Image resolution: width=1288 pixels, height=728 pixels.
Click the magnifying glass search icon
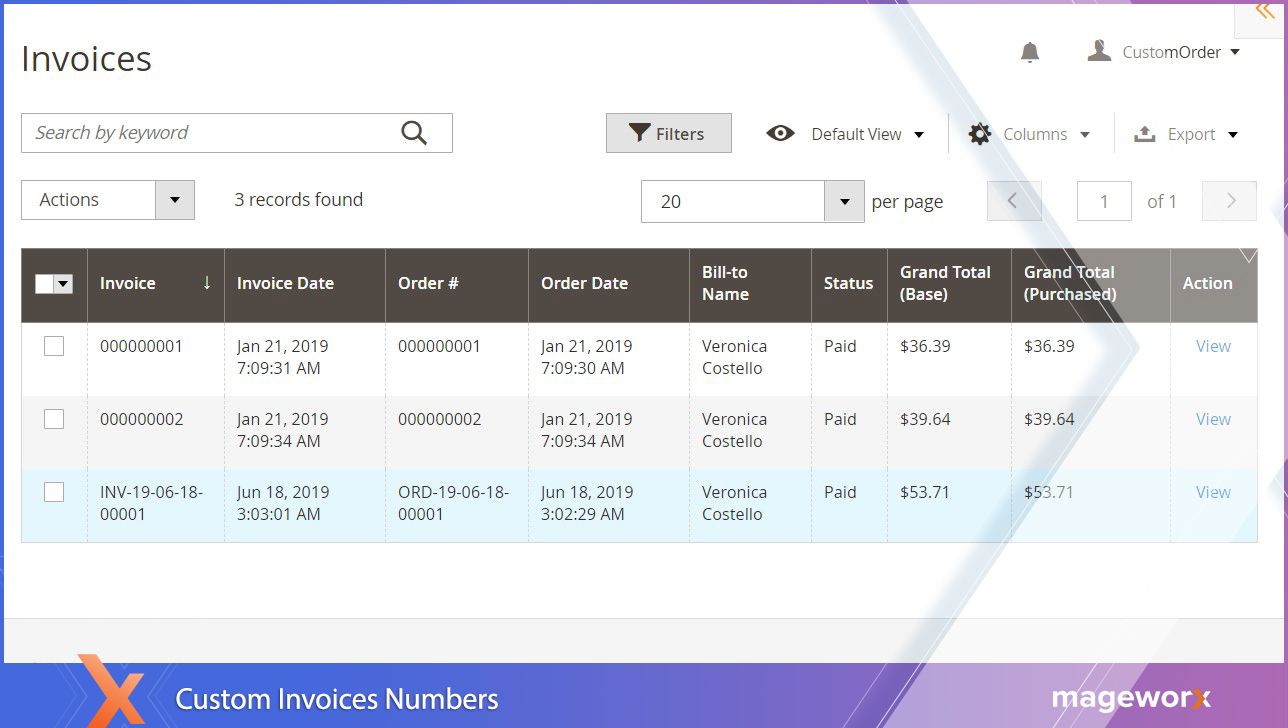point(414,133)
